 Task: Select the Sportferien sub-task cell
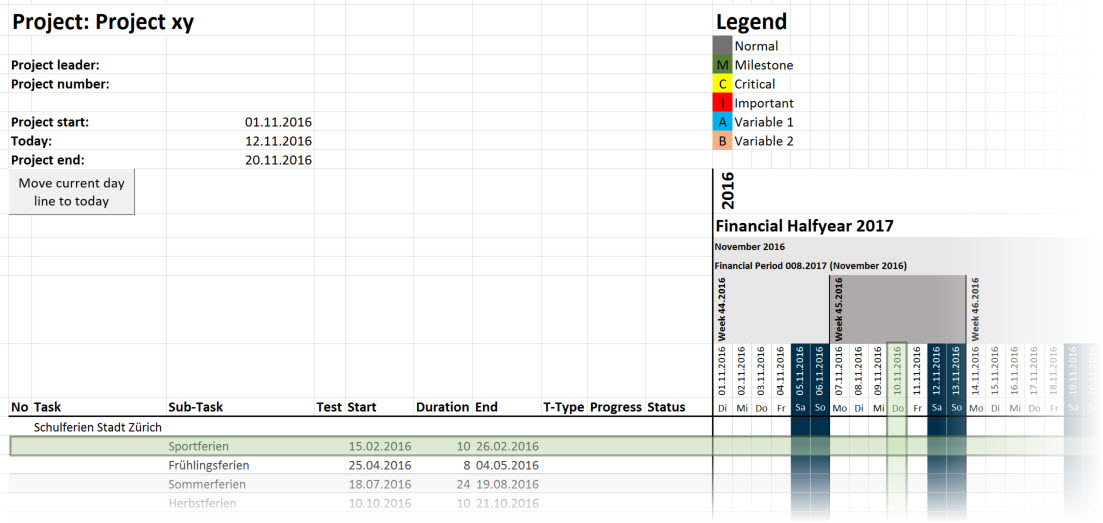click(199, 446)
